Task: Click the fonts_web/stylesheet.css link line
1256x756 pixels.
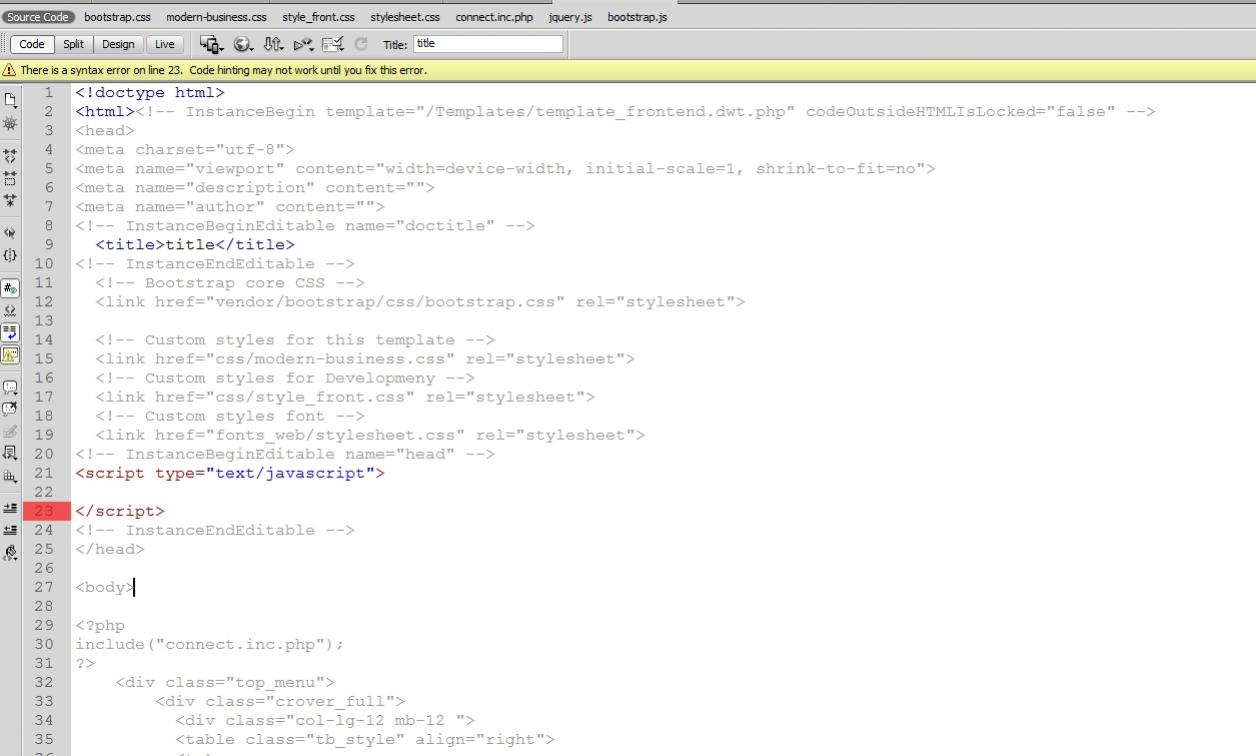Action: [370, 435]
